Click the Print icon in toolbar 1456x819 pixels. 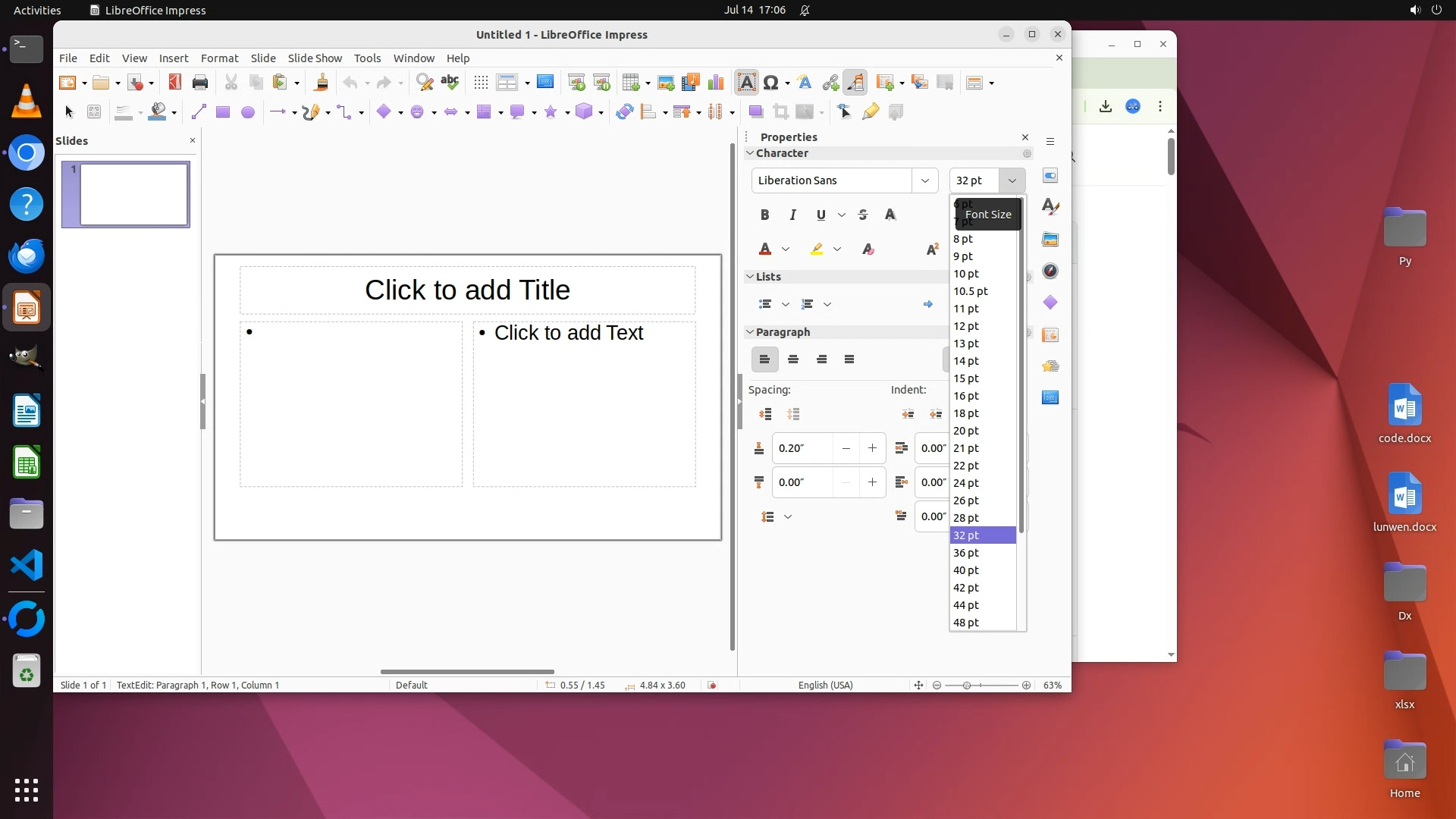tap(200, 83)
